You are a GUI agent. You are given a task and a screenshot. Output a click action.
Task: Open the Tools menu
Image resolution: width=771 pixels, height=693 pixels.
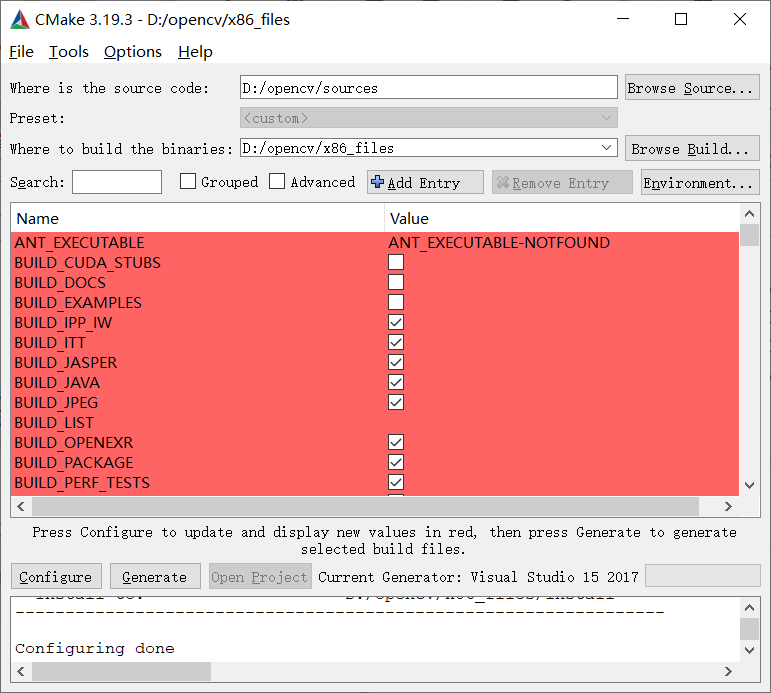pyautogui.click(x=69, y=52)
